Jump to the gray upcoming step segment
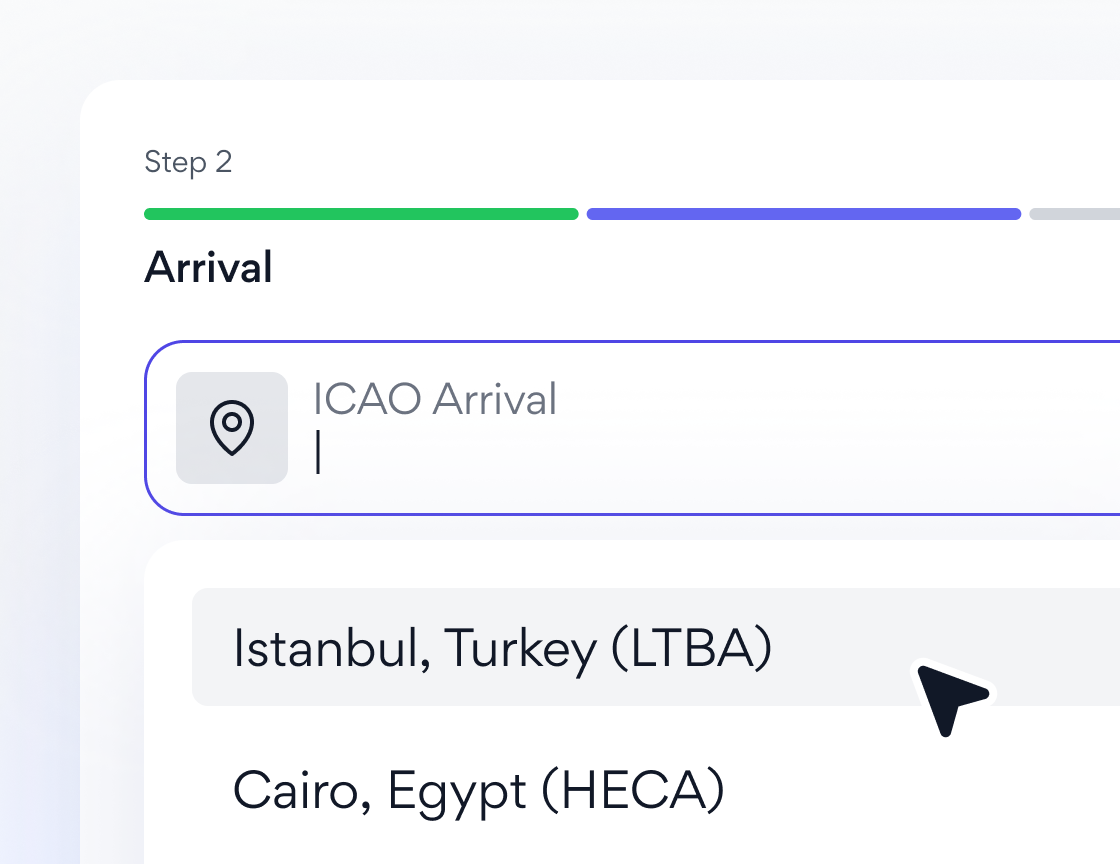1120x864 pixels. tap(1075, 214)
